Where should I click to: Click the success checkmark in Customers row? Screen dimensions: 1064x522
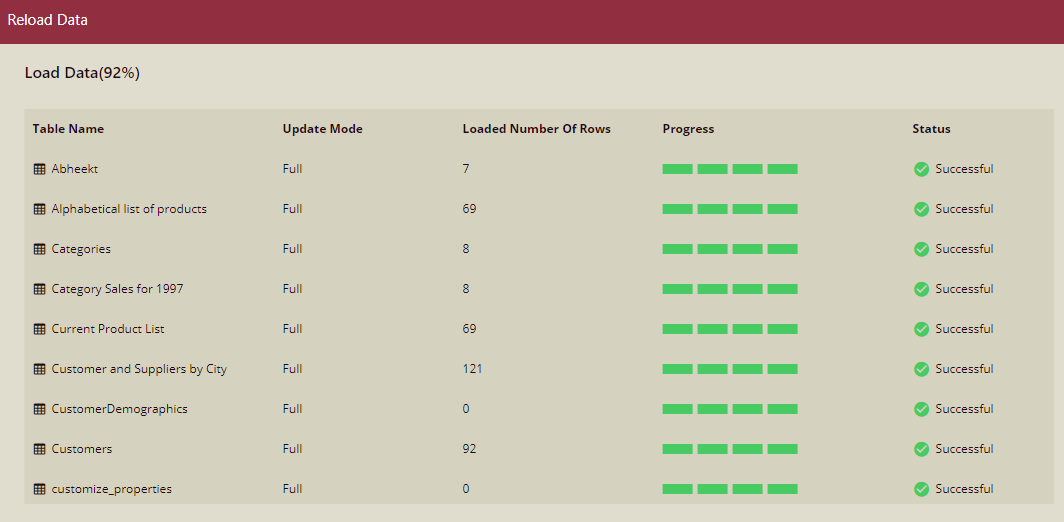point(921,449)
